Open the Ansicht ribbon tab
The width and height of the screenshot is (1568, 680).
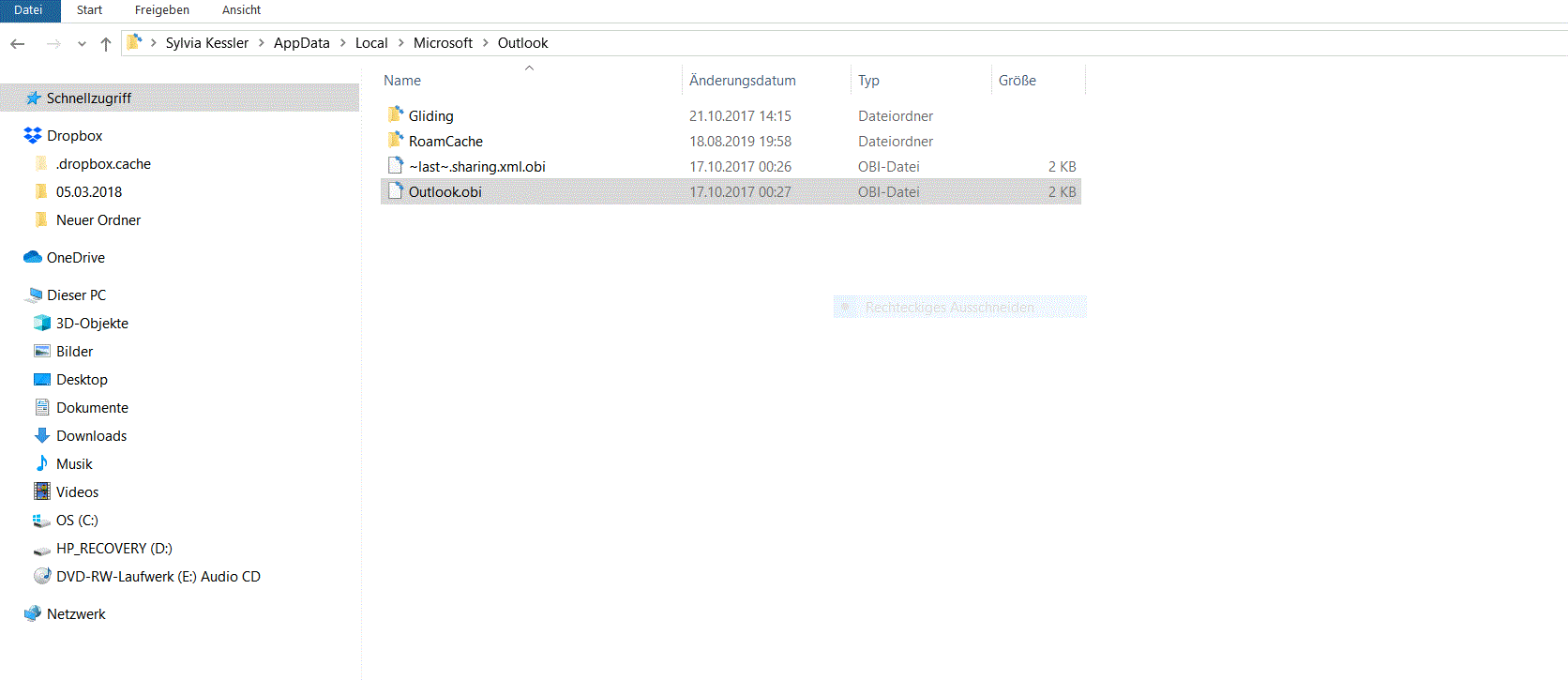[x=241, y=10]
